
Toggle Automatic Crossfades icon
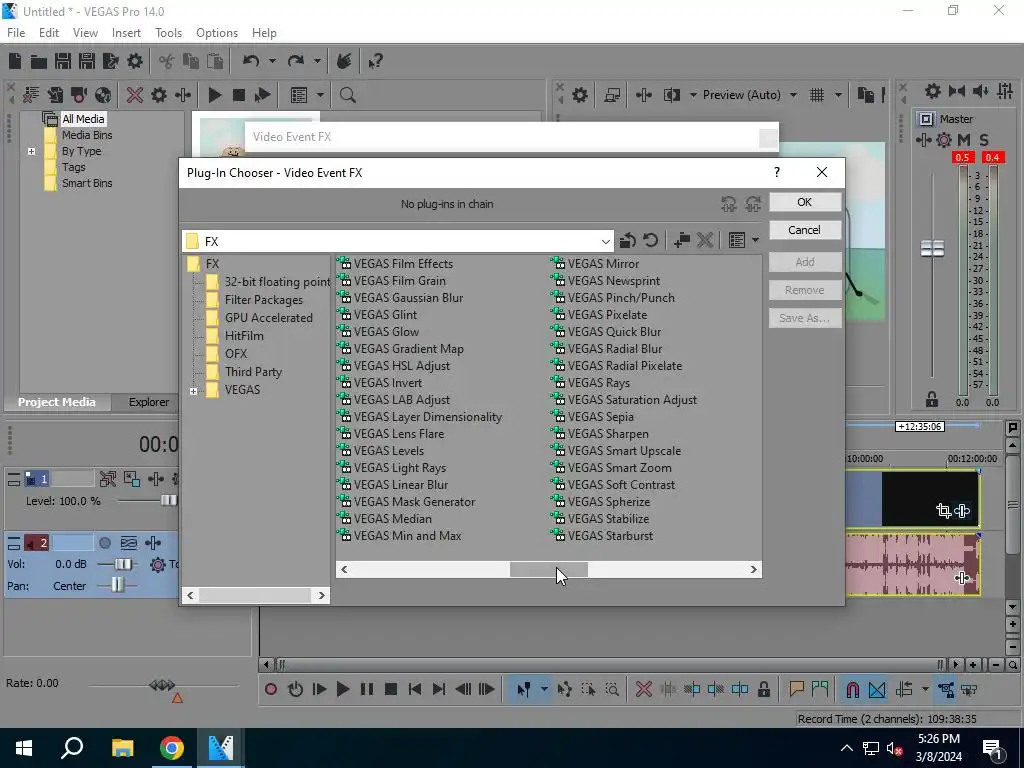pyautogui.click(x=876, y=689)
